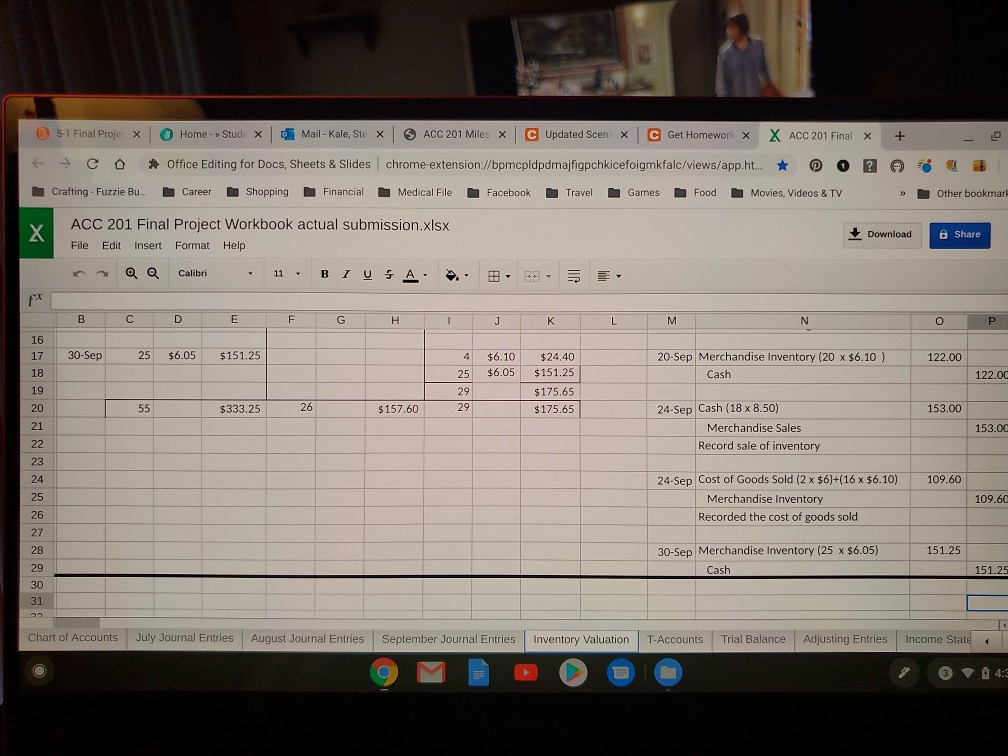Switch to the Mail - Kale browser tab
Viewport: 1008px width, 756px height.
333,134
